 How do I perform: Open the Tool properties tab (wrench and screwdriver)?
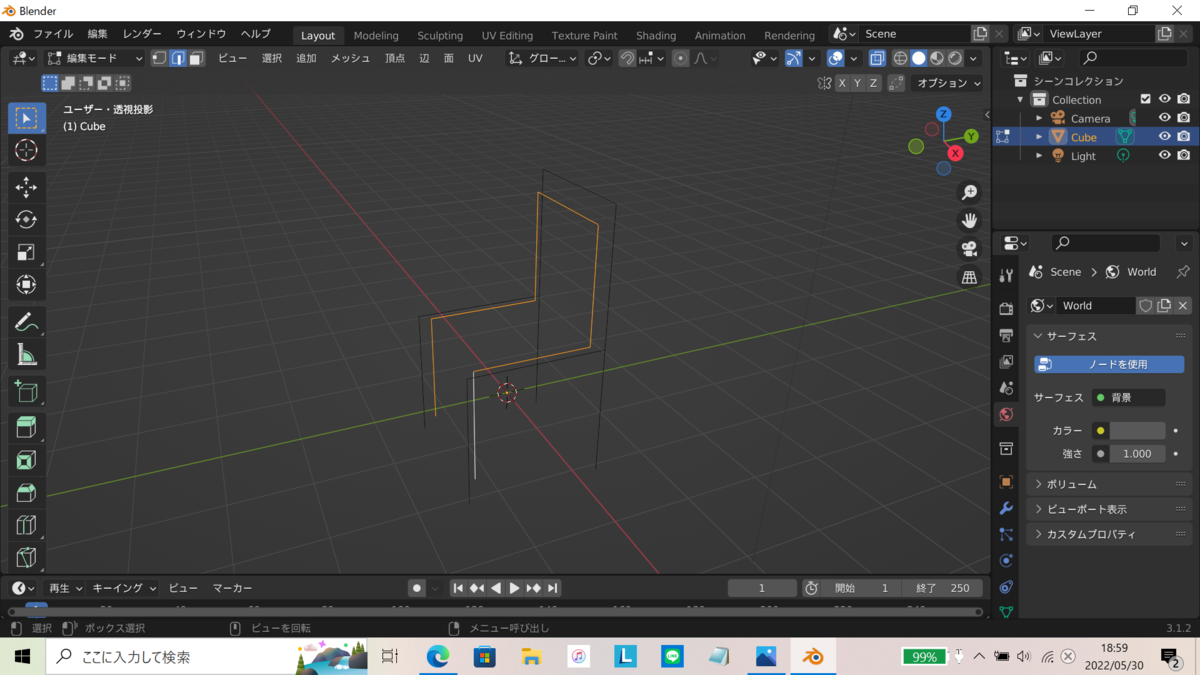(1006, 276)
